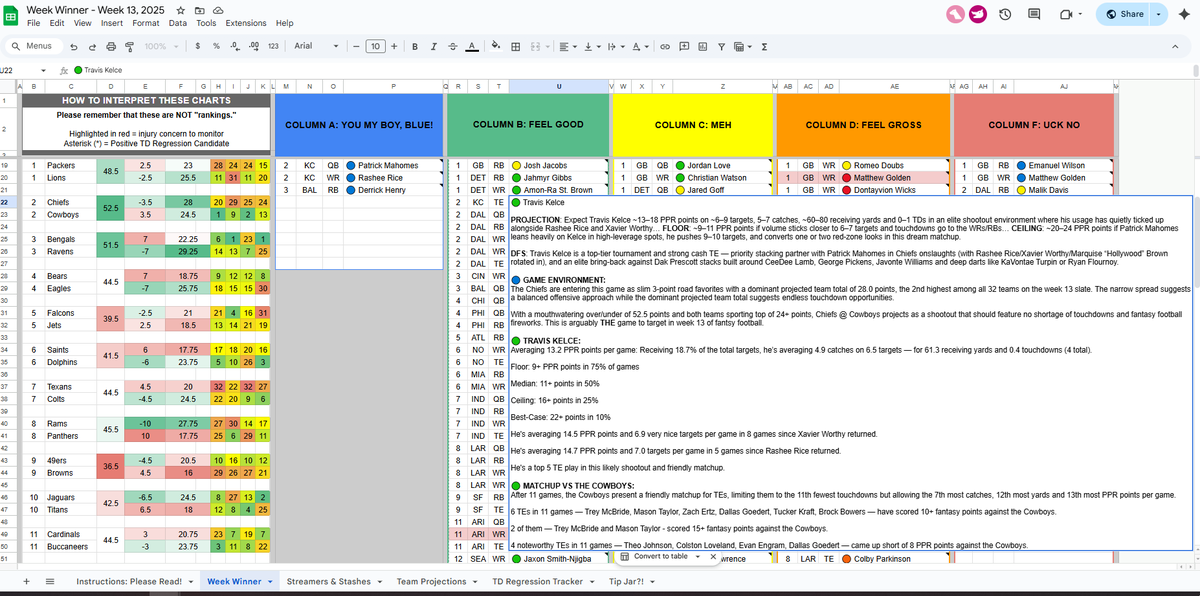This screenshot has width=1200, height=596.
Task: Open the Insert menu
Action: (x=112, y=23)
